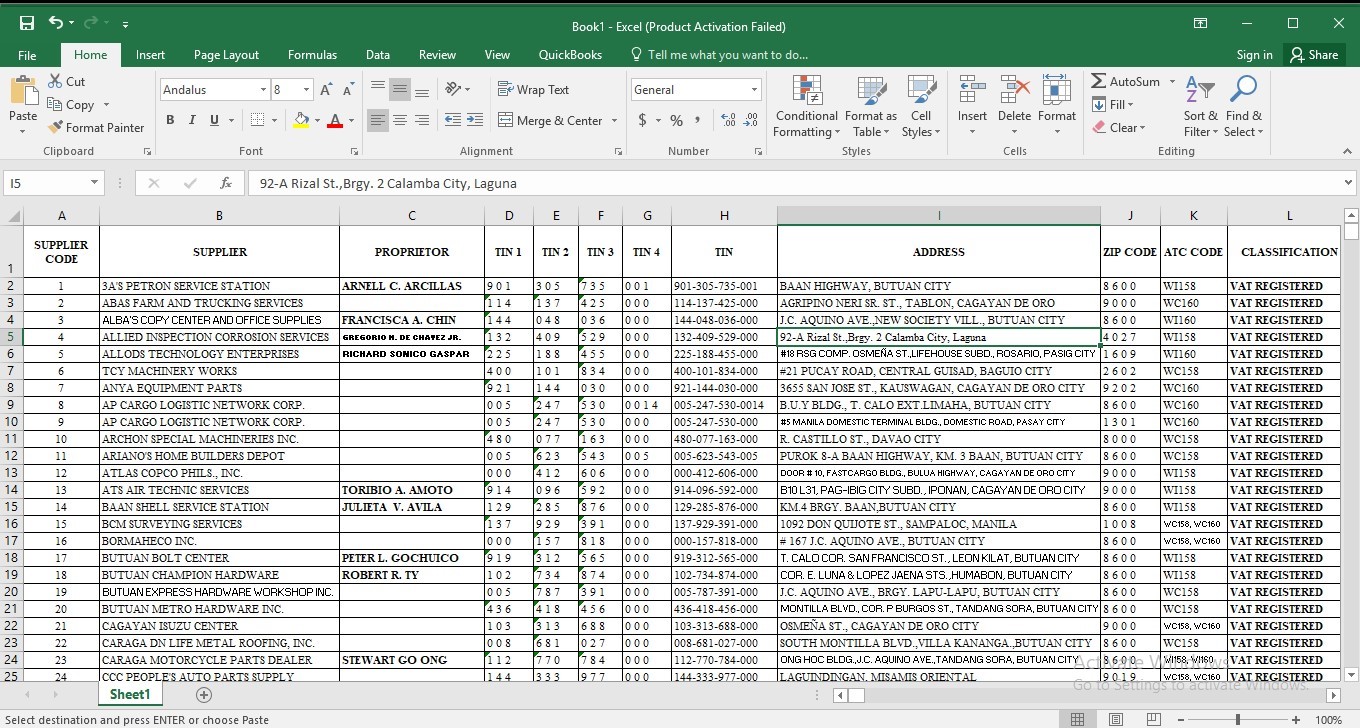1360x728 pixels.
Task: Apply the Borders icon
Action: point(257,120)
